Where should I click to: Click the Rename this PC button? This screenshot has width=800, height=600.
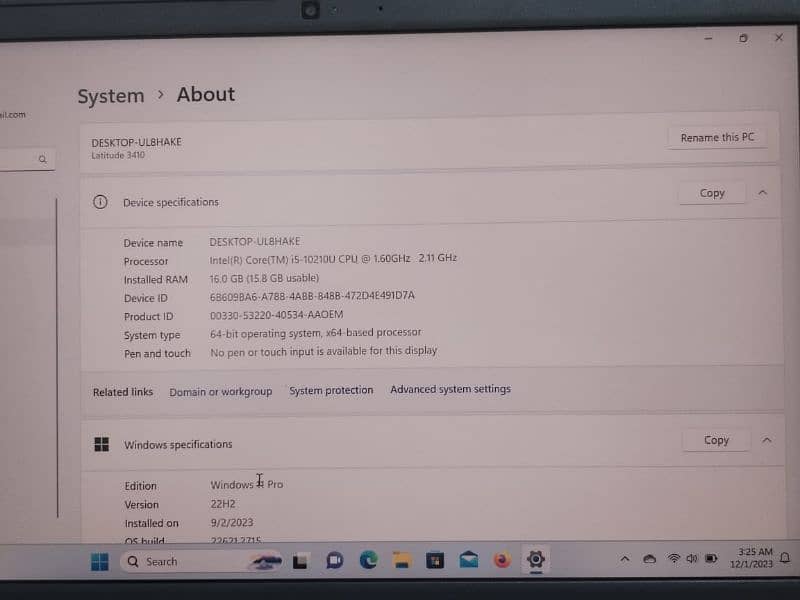(717, 137)
